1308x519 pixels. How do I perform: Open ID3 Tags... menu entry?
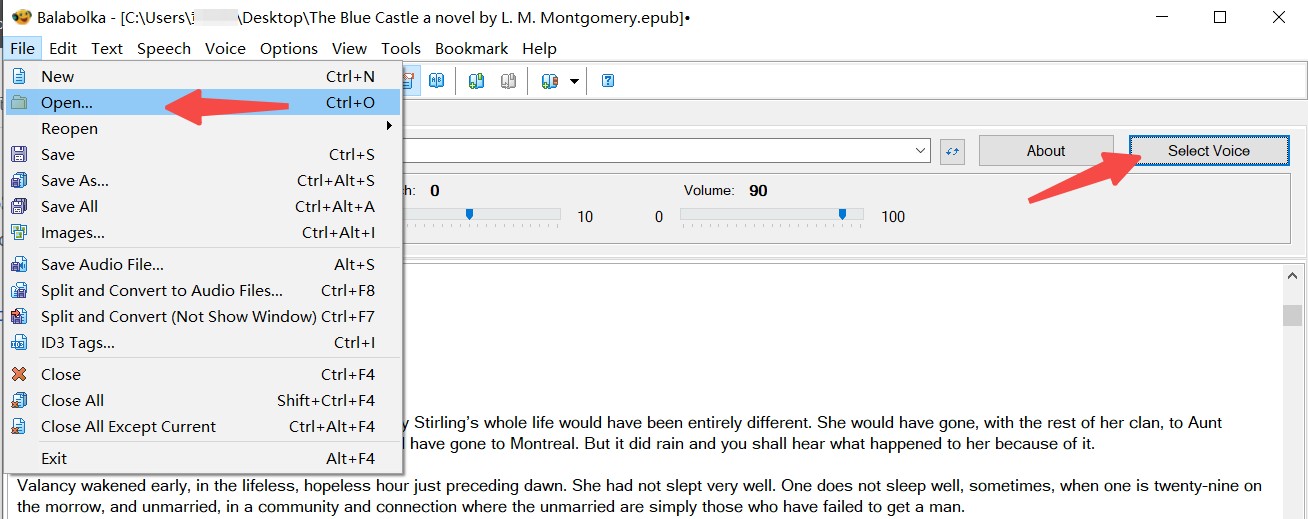coord(203,342)
